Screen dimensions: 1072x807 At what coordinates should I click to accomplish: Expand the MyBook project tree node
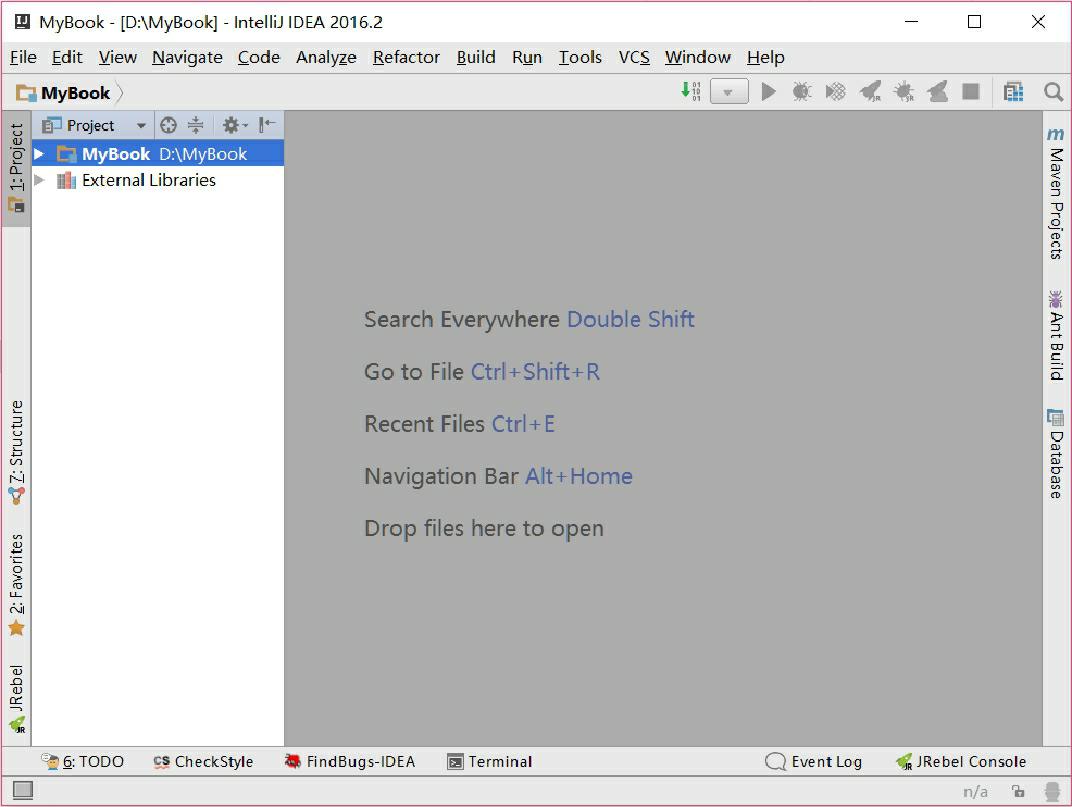39,154
